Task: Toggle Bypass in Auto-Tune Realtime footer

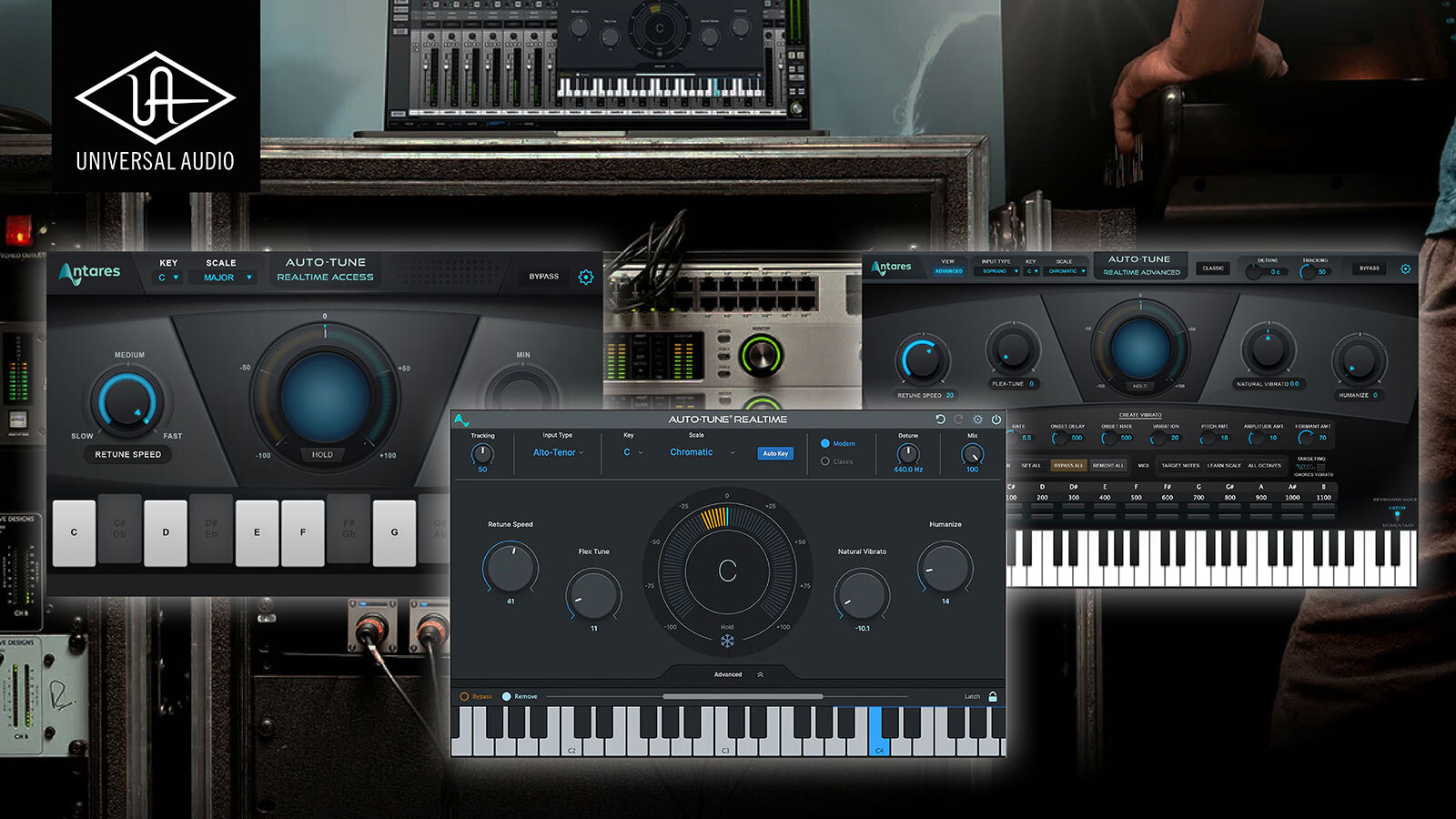Action: point(465,697)
